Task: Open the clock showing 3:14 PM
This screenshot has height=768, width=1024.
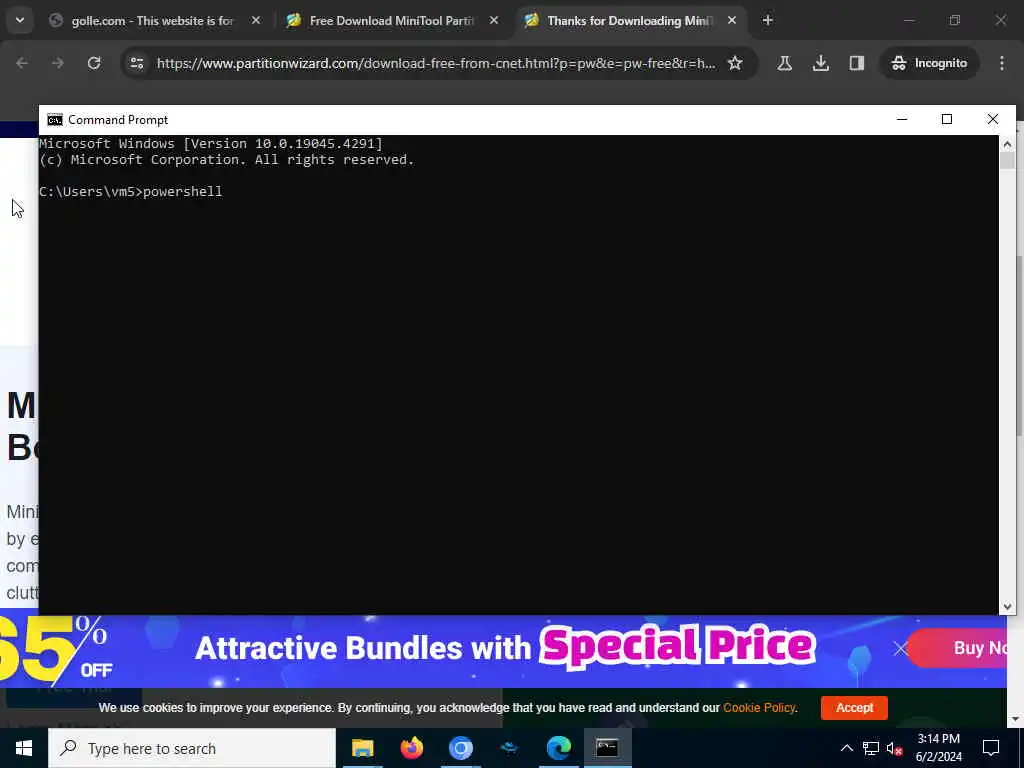Action: coord(938,748)
